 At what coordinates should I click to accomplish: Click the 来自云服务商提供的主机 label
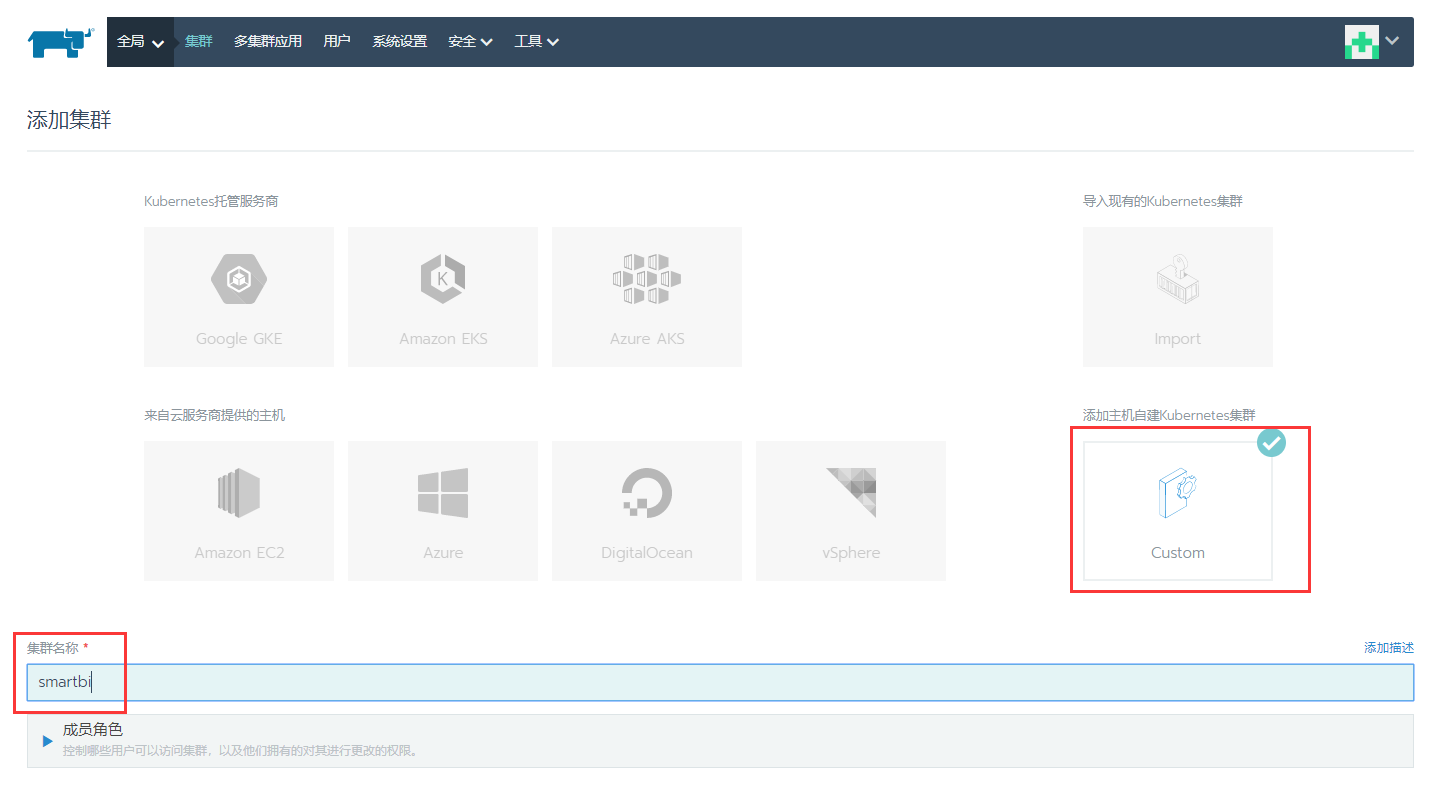pyautogui.click(x=215, y=415)
